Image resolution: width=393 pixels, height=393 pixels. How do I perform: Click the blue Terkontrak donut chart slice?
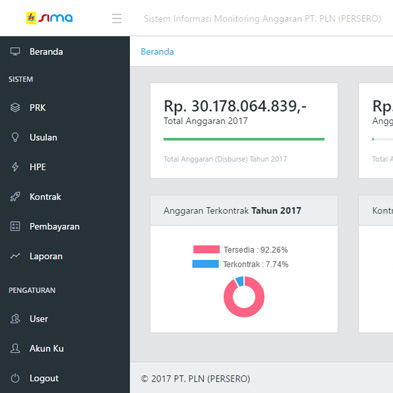coord(240,281)
